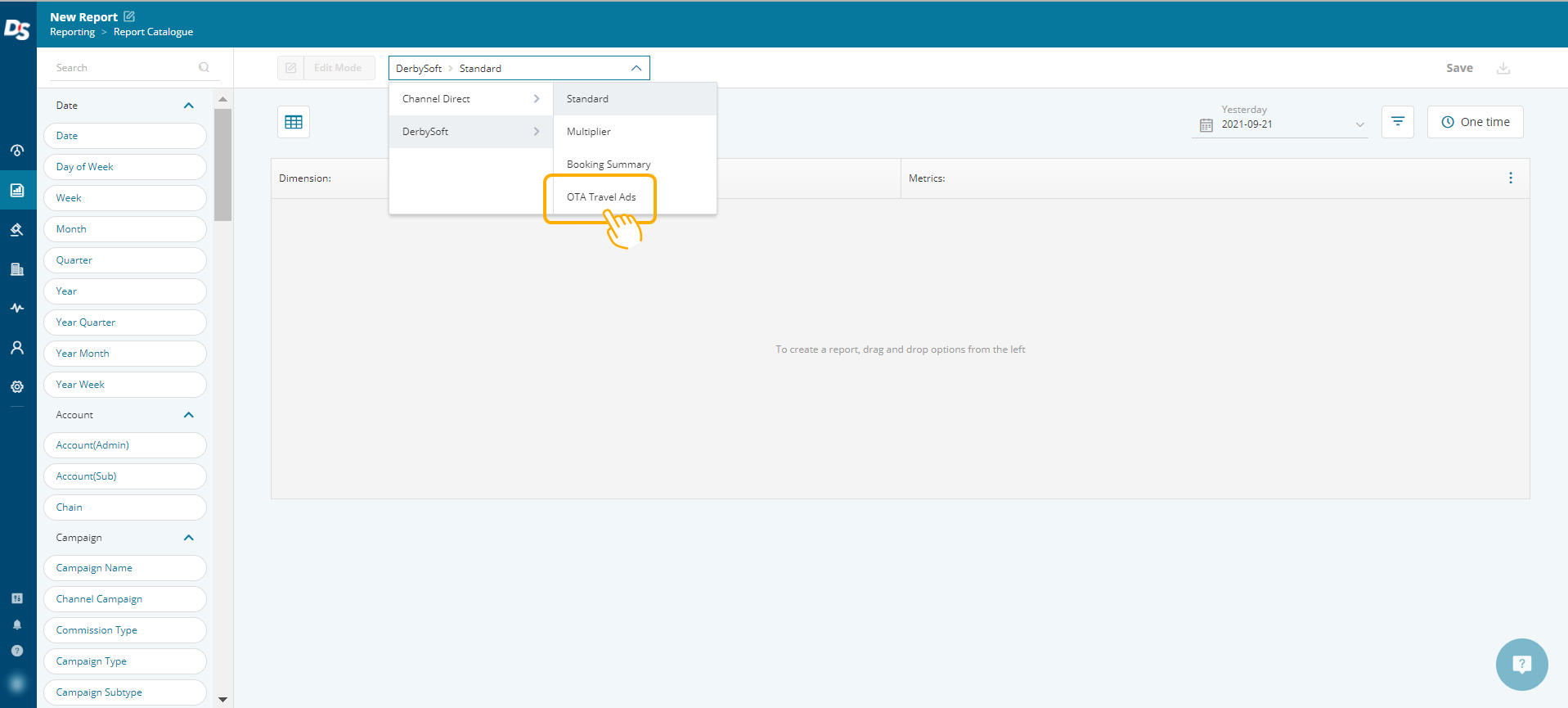This screenshot has height=708, width=1568.
Task: Open the help question mark sidebar icon
Action: [x=17, y=651]
